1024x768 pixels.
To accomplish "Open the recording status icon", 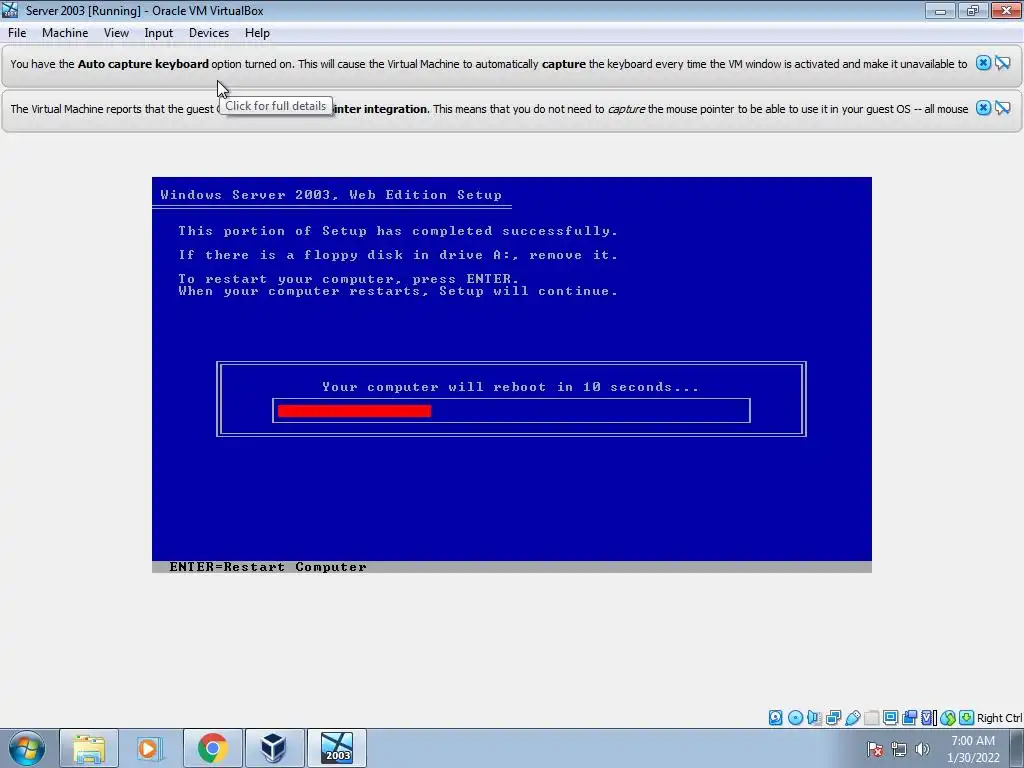I will (909, 718).
